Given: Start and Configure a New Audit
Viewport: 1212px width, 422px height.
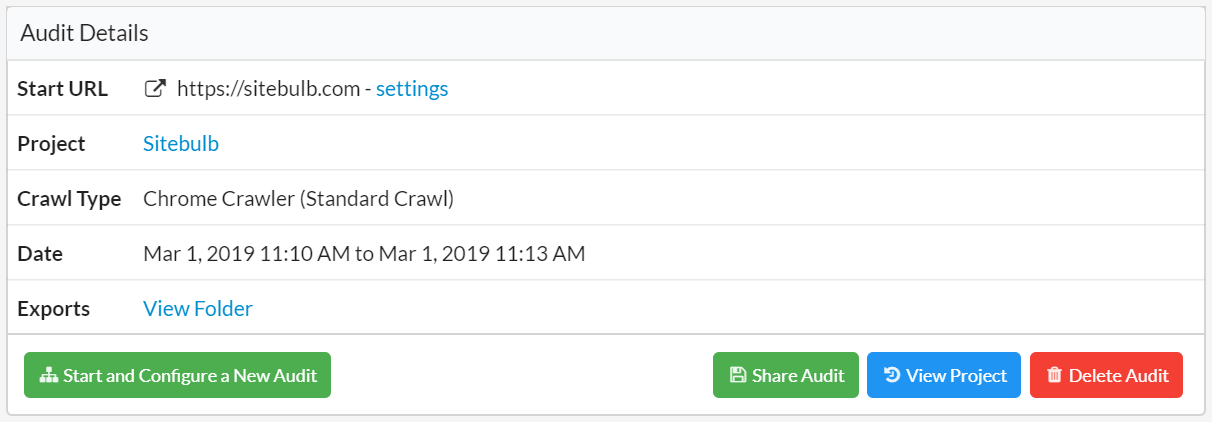Looking at the screenshot, I should coord(177,376).
